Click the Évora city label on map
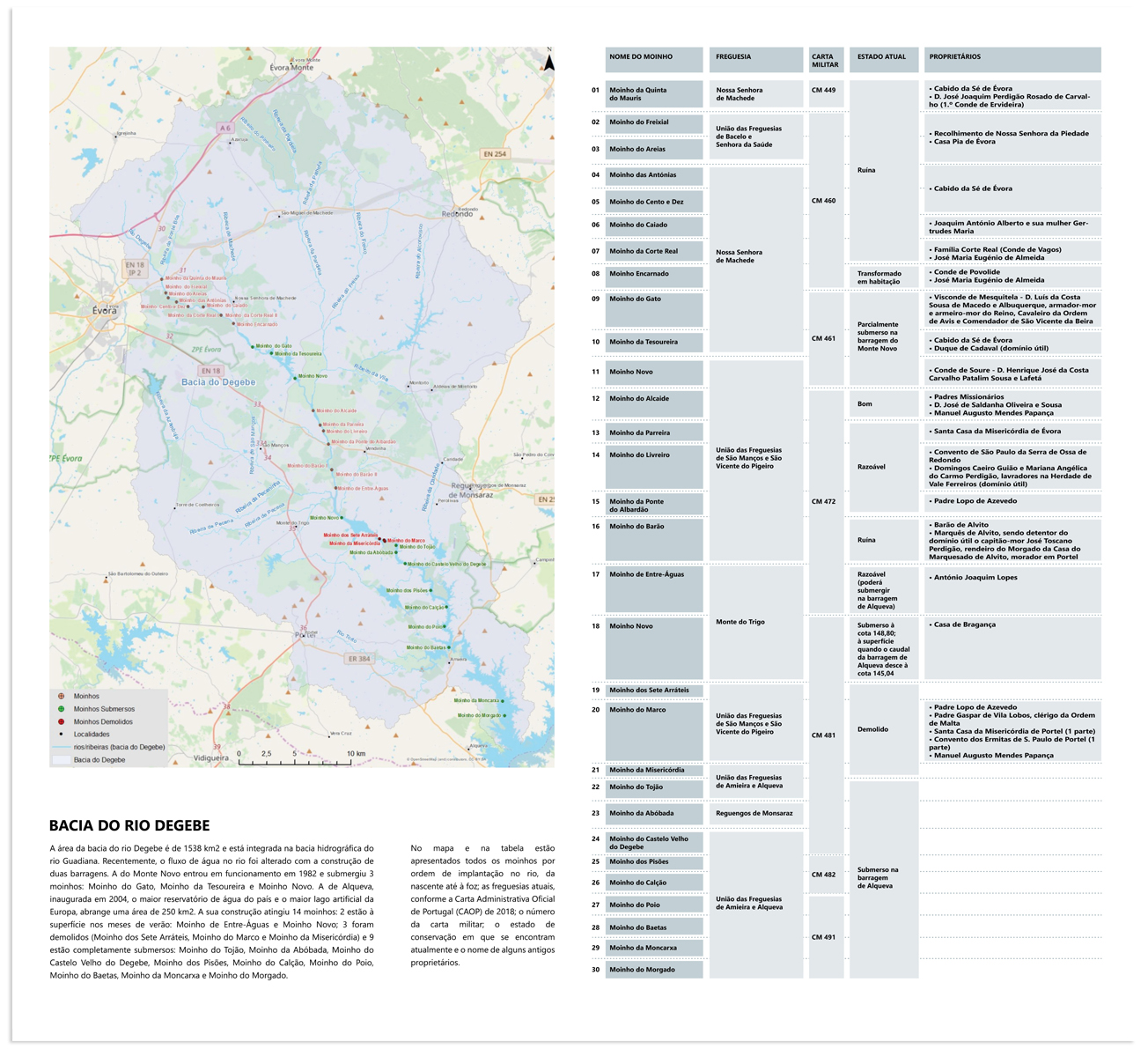The image size is (1148, 1049). click(x=105, y=311)
